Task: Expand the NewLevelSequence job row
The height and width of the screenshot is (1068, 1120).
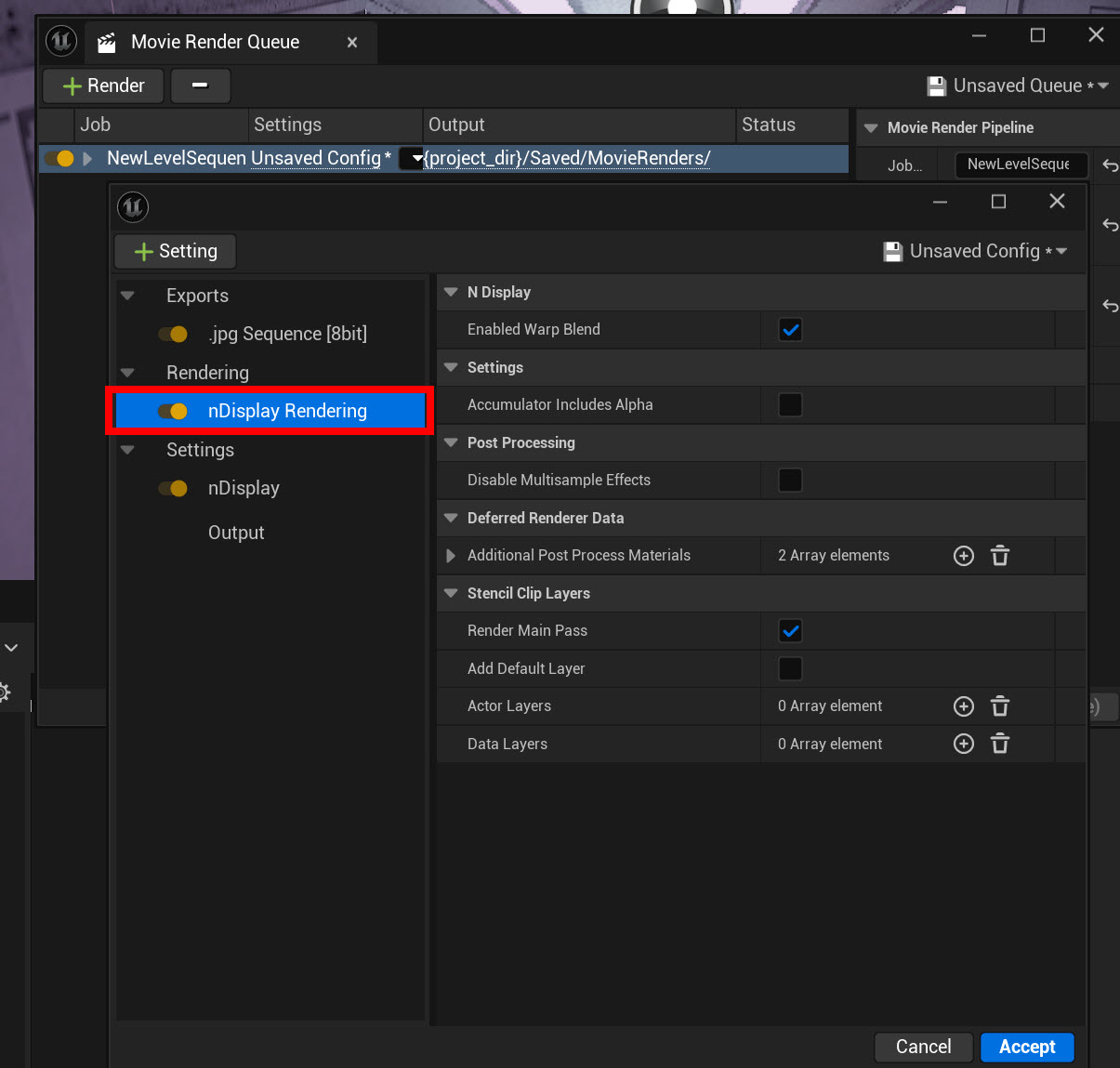Action: tap(87, 158)
